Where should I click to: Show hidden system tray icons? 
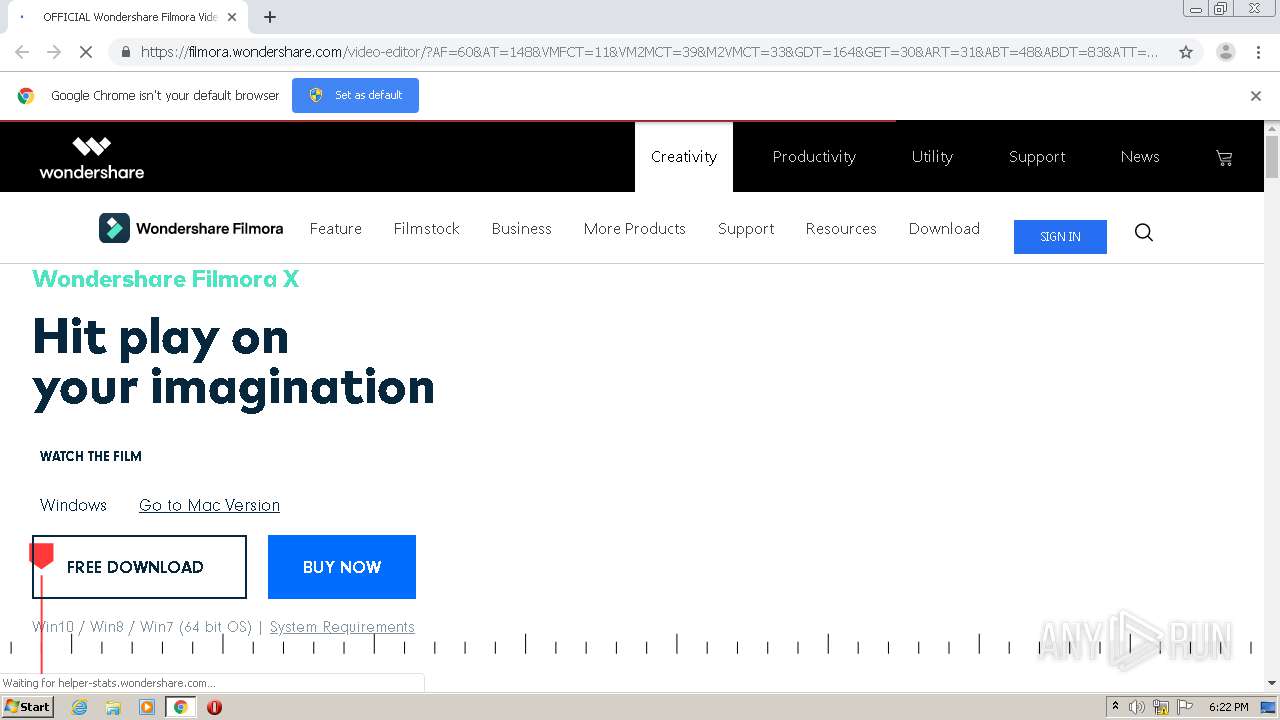(1115, 707)
